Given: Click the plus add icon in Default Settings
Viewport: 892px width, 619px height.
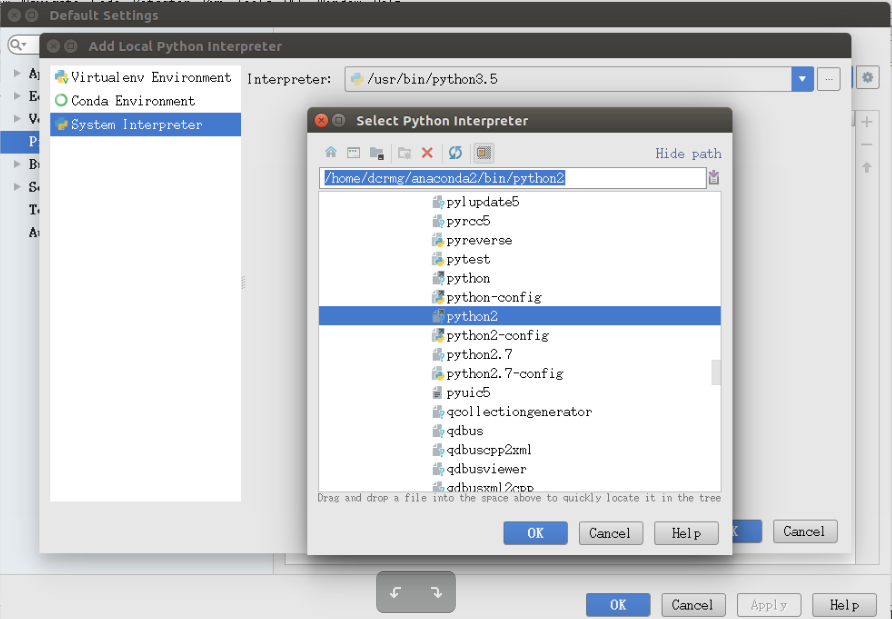Looking at the screenshot, I should pos(867,122).
